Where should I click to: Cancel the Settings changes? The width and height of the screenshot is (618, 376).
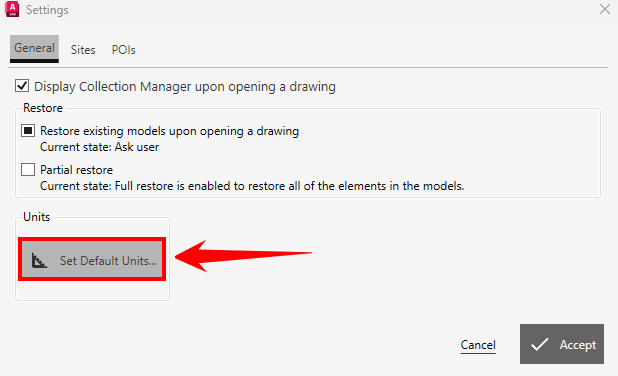click(x=478, y=345)
